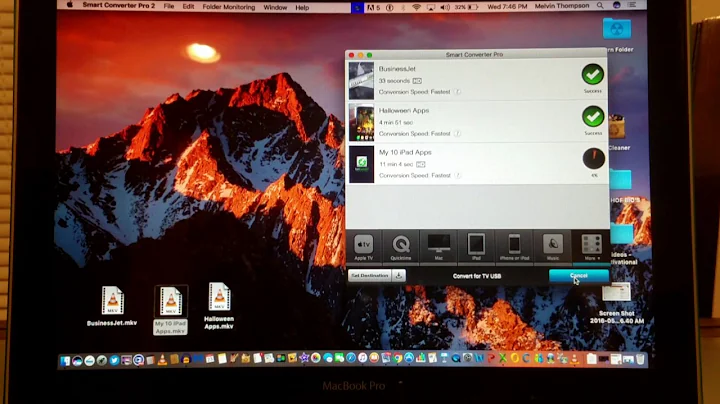Open the Trash in the Dock
This screenshot has height=404, width=720.
[640, 359]
